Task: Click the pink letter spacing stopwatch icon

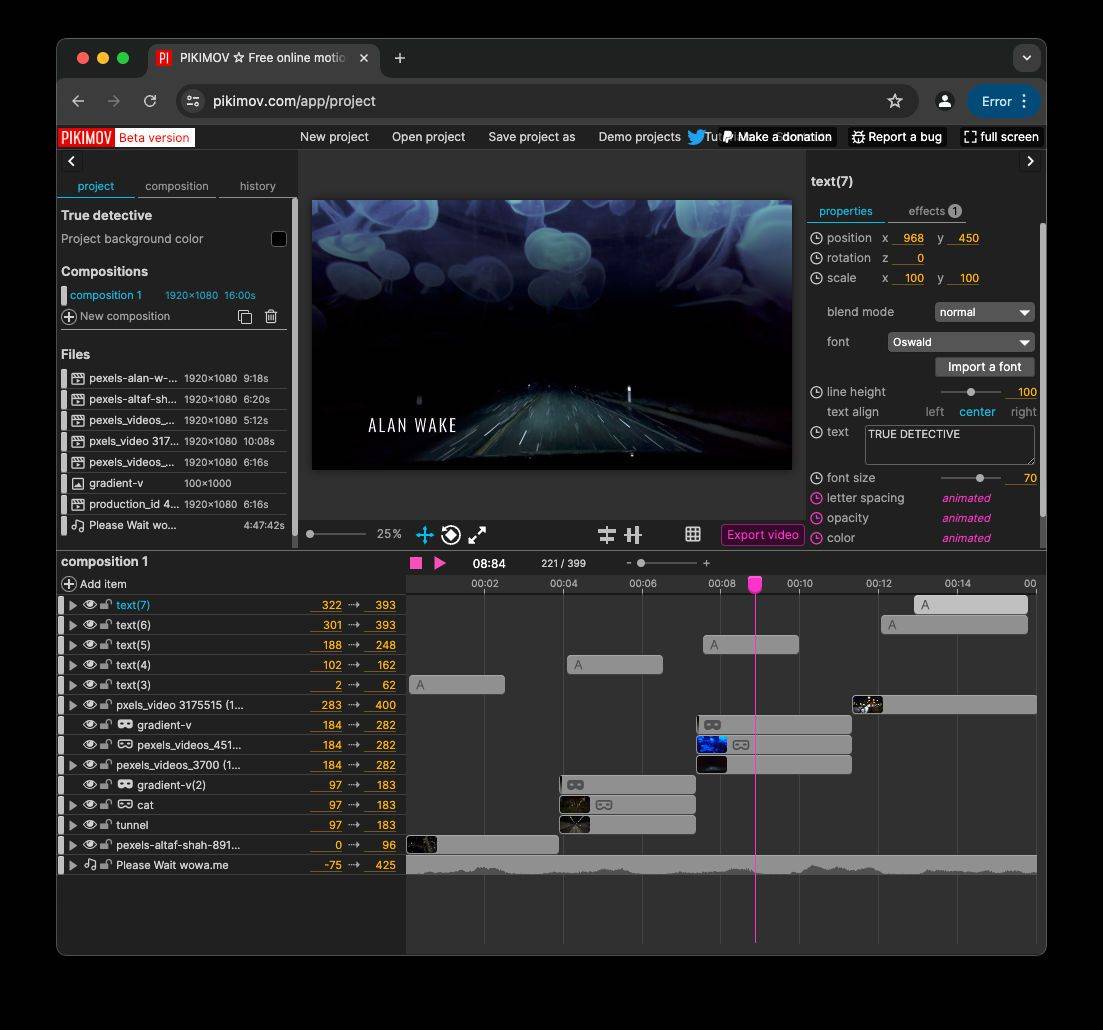Action: [816, 498]
